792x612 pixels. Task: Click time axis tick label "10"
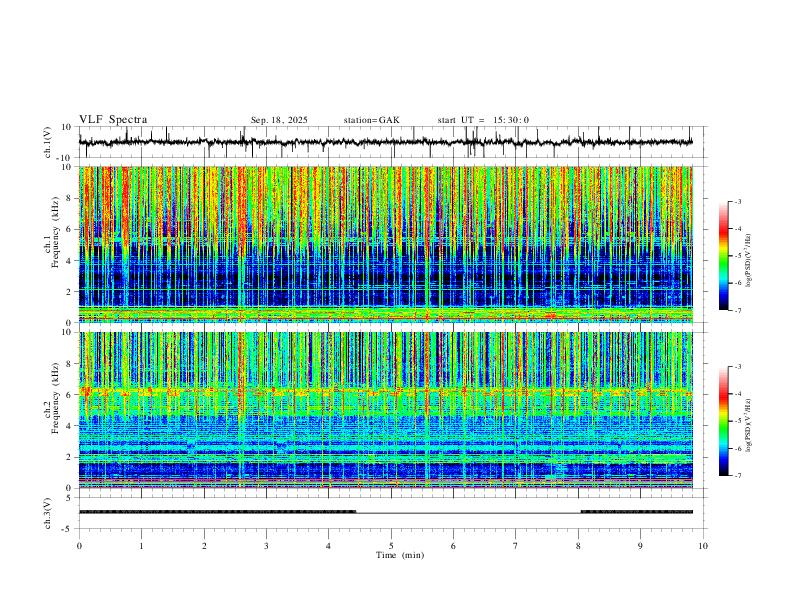pos(703,546)
